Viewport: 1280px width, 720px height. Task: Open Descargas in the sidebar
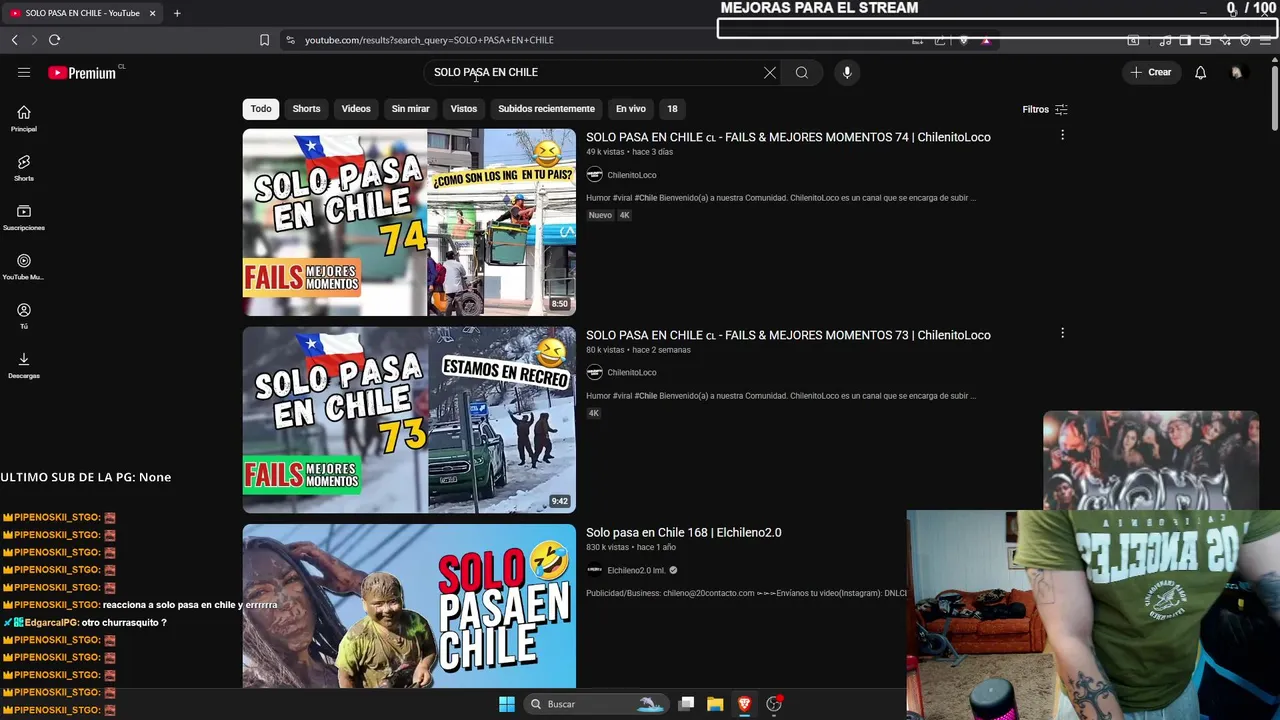coord(24,365)
